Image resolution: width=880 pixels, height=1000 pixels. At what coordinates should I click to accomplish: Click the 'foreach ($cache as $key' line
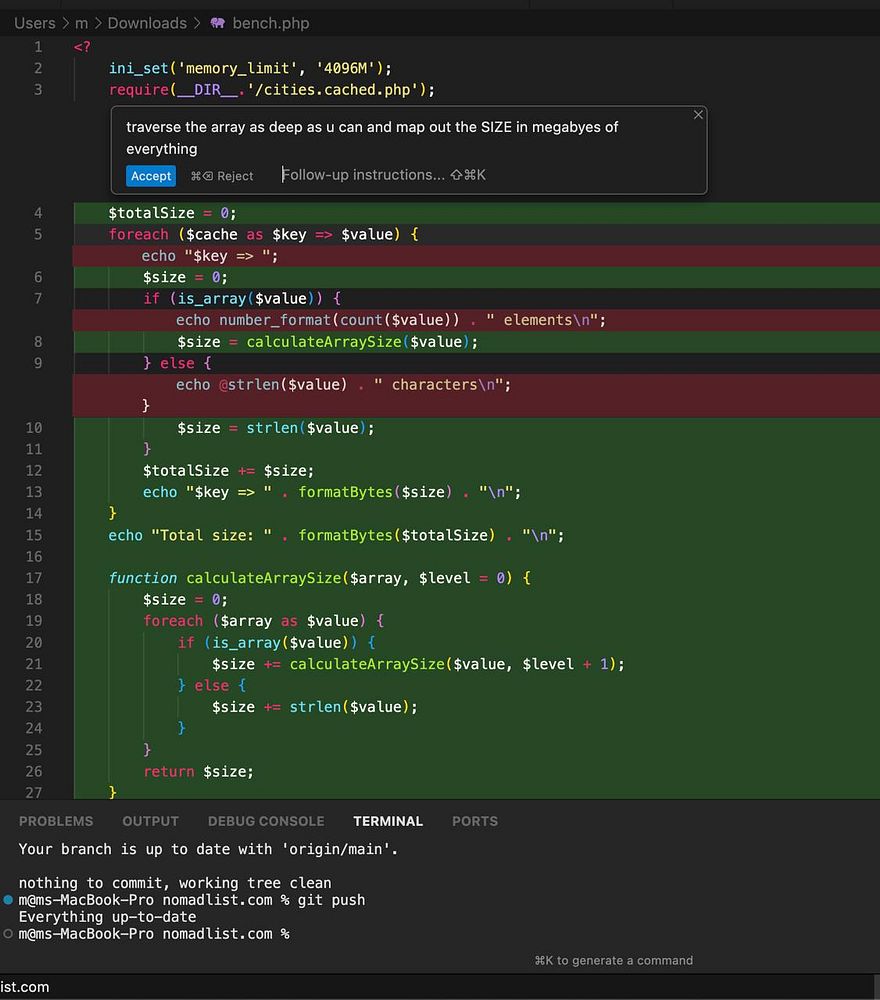tap(263, 235)
